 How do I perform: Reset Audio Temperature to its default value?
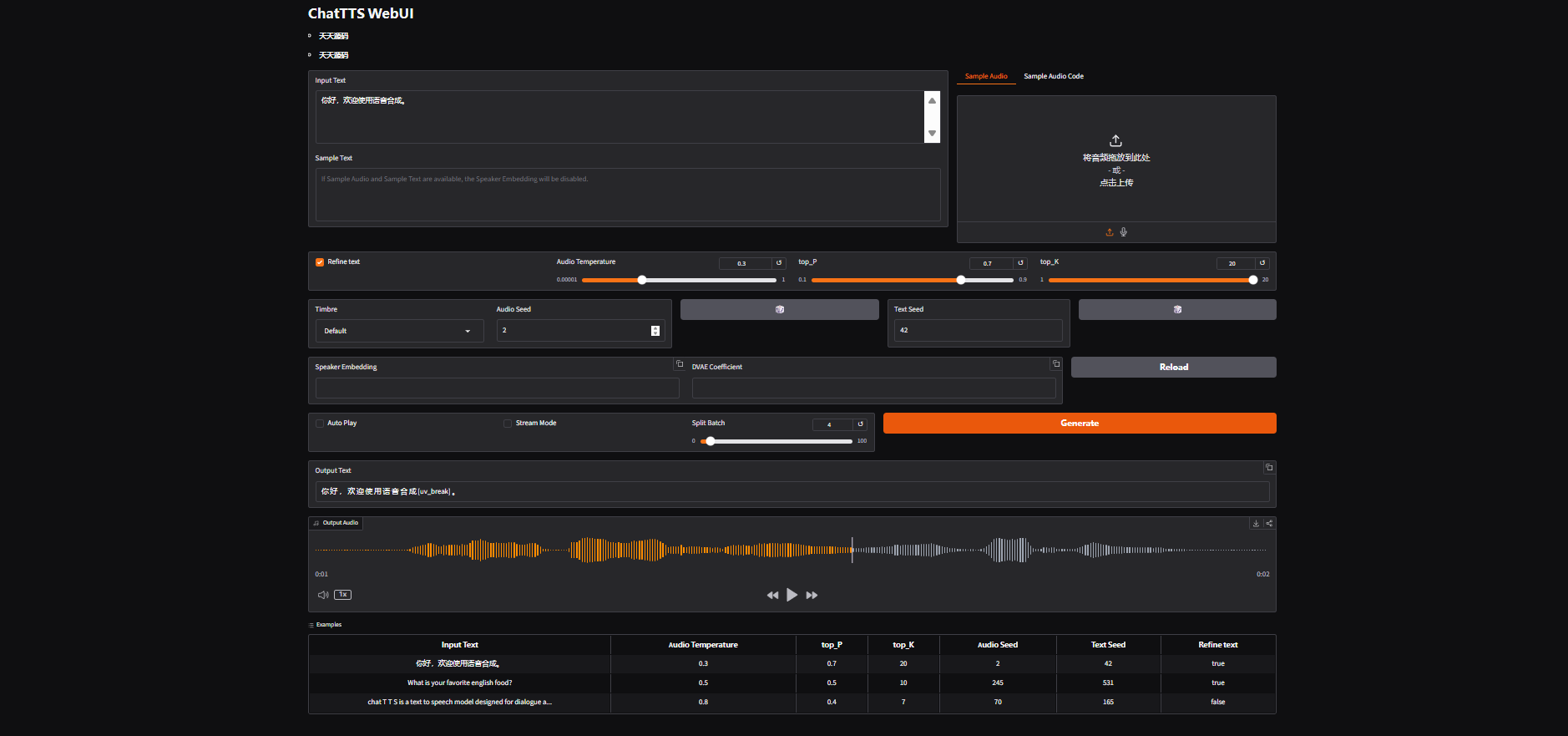click(779, 263)
